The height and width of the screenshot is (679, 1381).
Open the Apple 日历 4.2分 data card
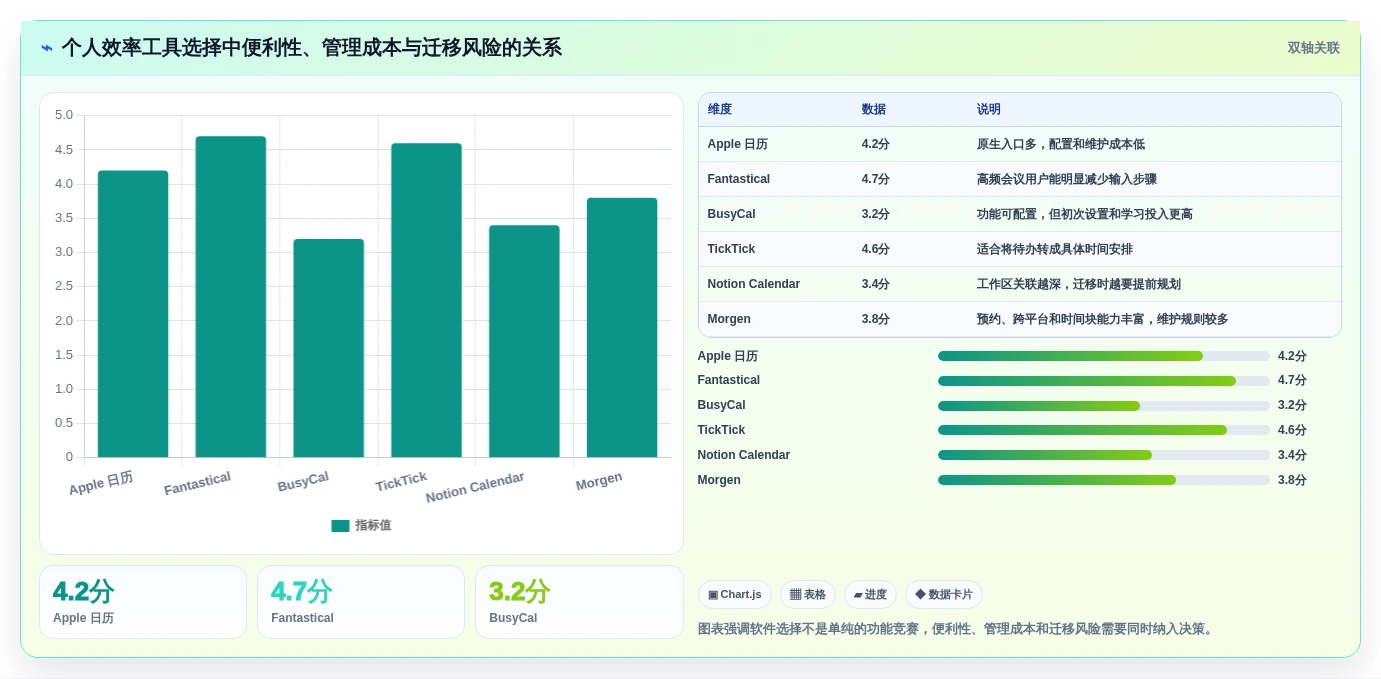pos(143,602)
